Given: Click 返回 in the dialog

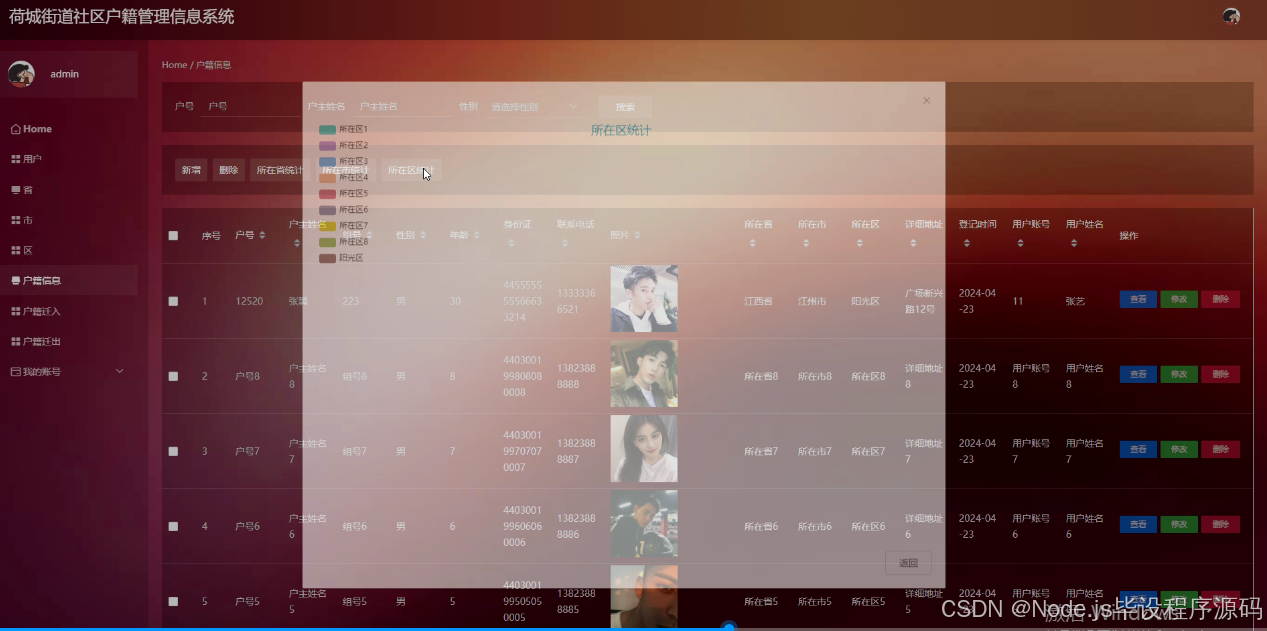Looking at the screenshot, I should 908,563.
